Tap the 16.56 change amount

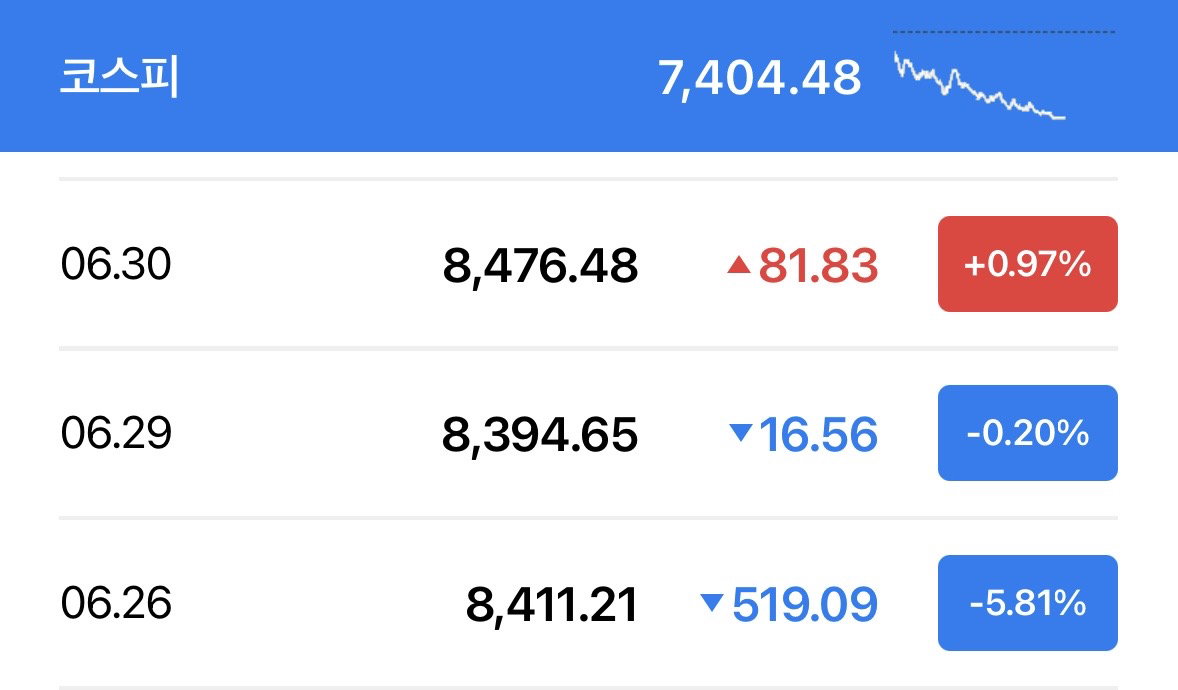pyautogui.click(x=818, y=434)
